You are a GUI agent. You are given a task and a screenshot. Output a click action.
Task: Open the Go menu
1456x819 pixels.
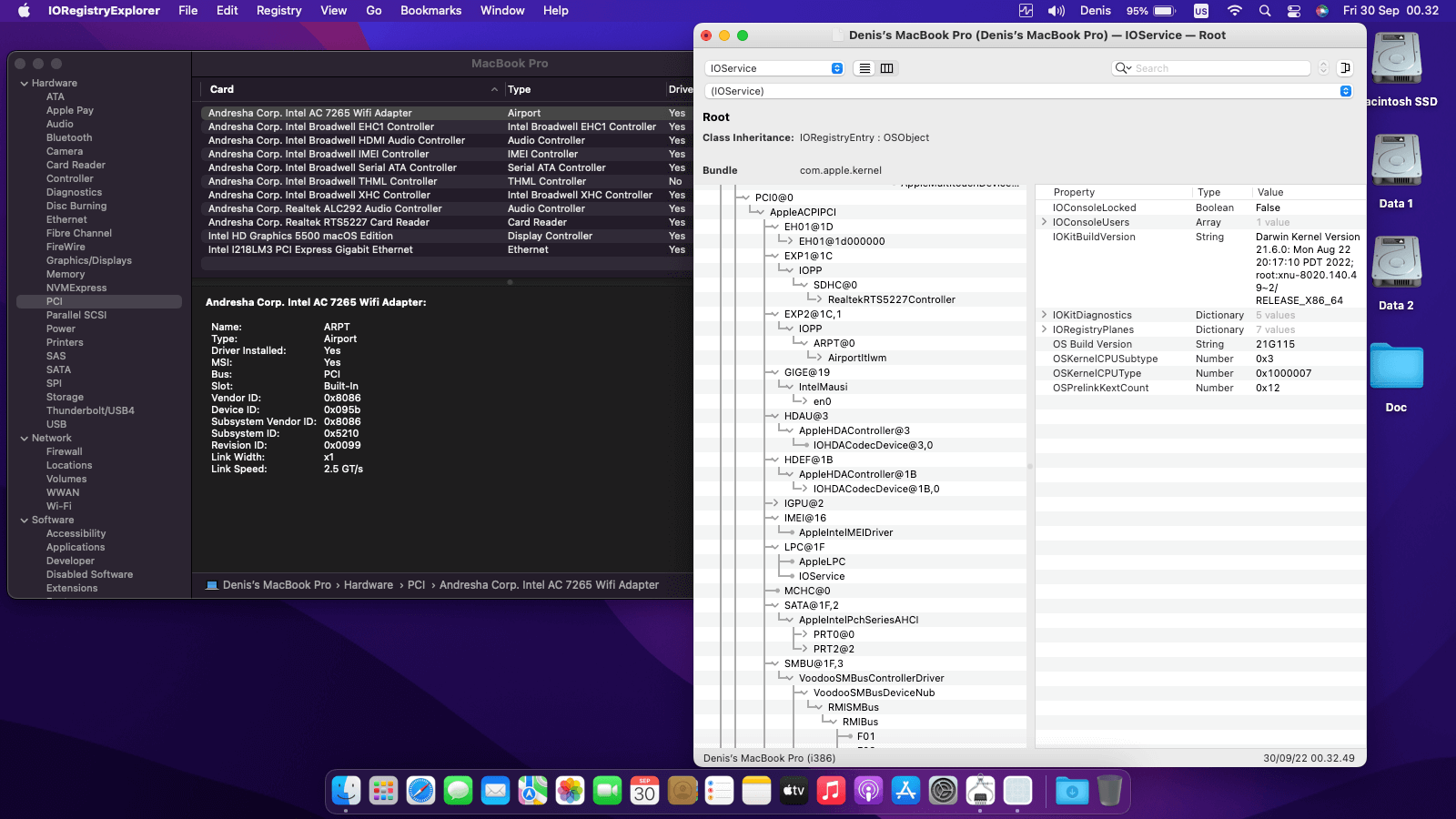374,11
